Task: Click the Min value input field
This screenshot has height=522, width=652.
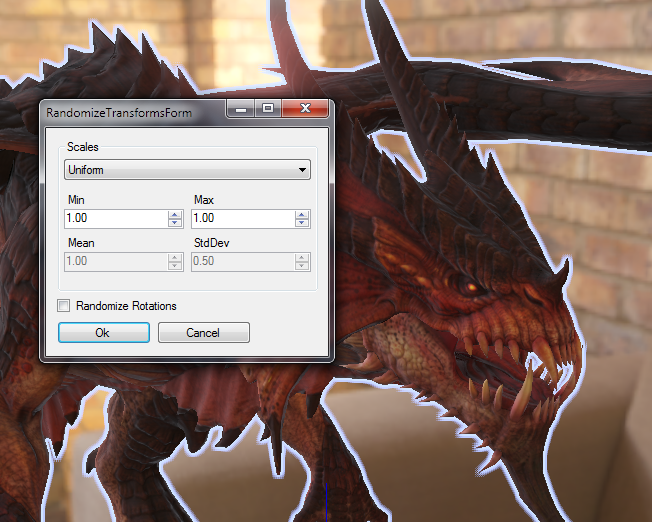Action: (x=116, y=218)
